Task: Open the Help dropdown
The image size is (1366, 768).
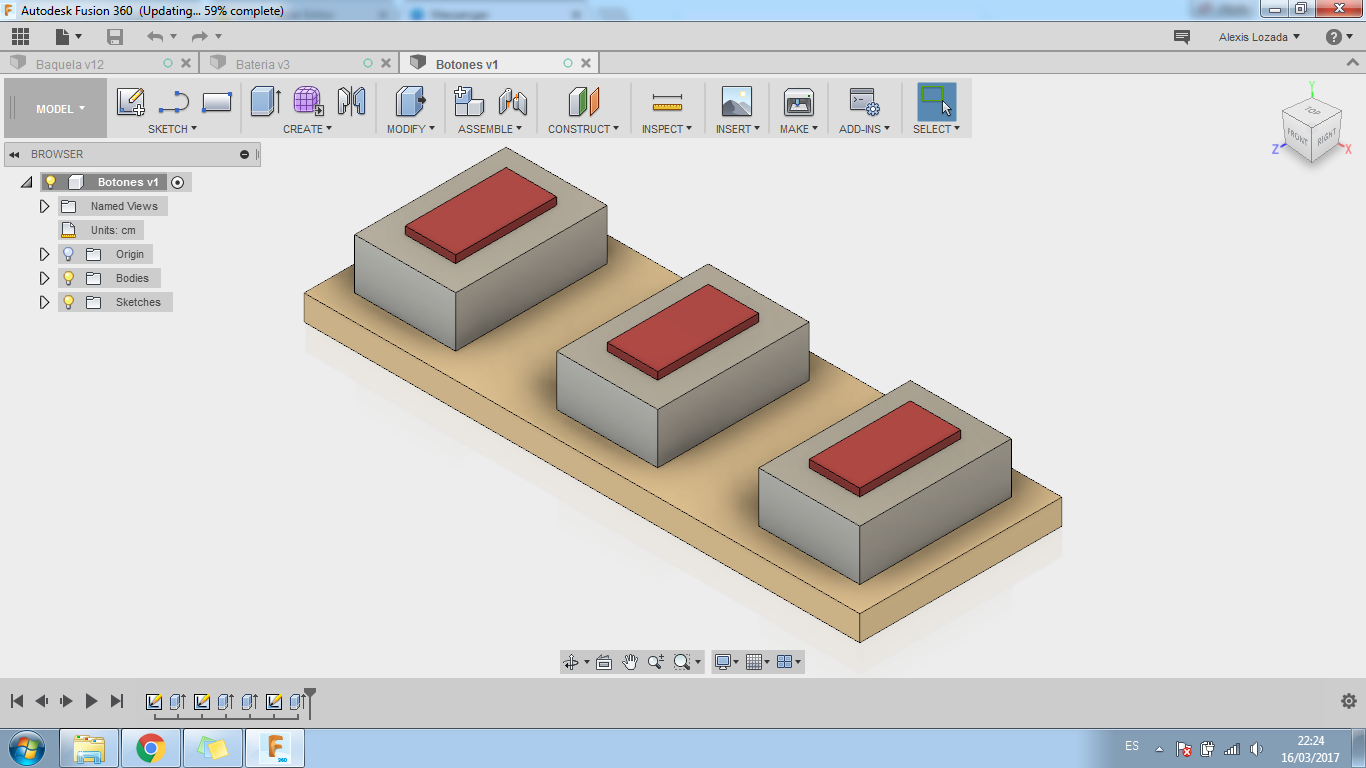Action: [x=1339, y=37]
